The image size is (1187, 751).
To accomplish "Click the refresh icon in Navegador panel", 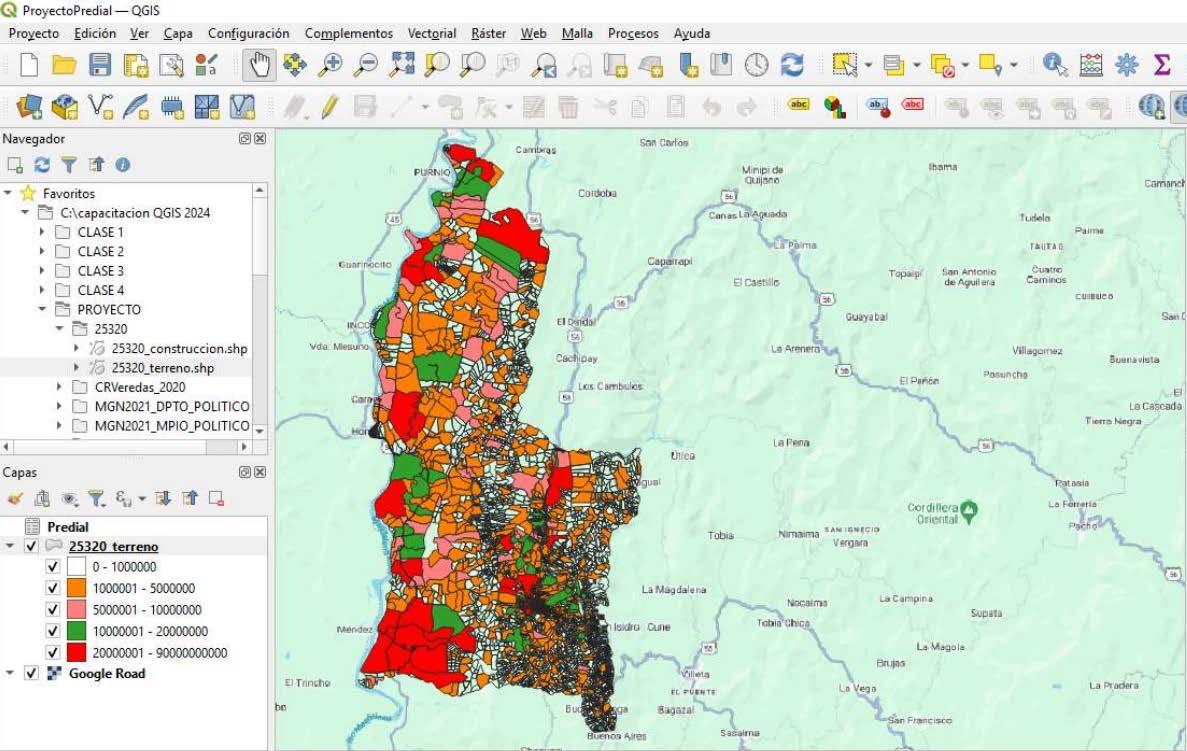I will [x=42, y=165].
